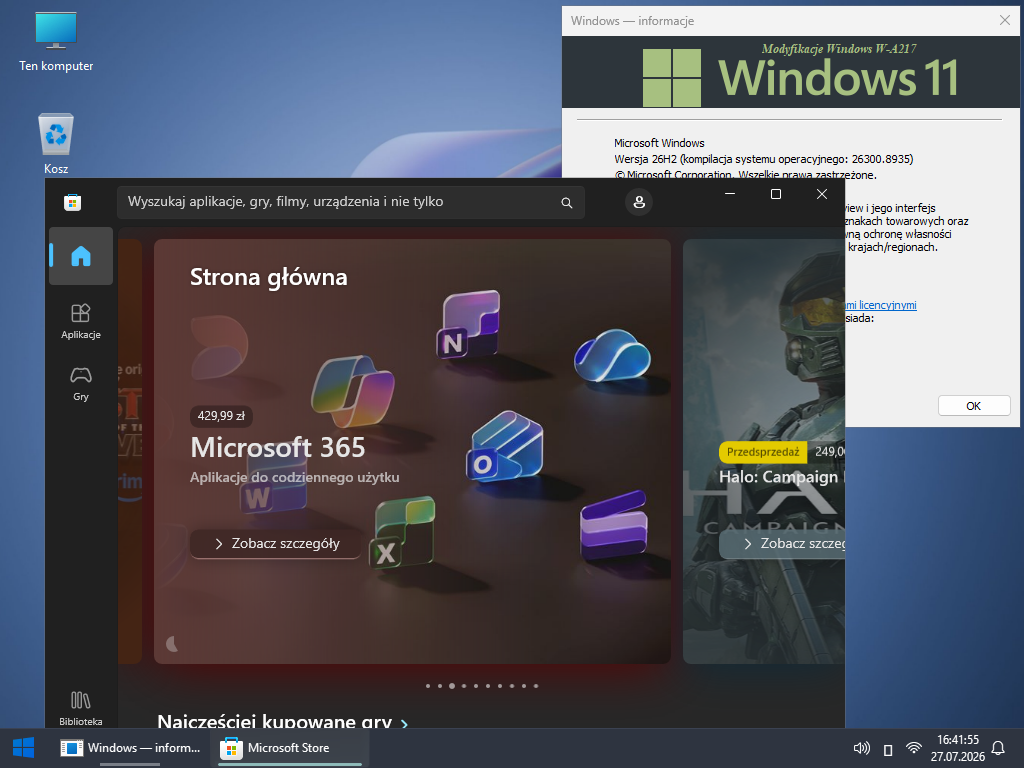Open Aplikacje section in Store sidebar
The width and height of the screenshot is (1024, 768).
pos(81,321)
